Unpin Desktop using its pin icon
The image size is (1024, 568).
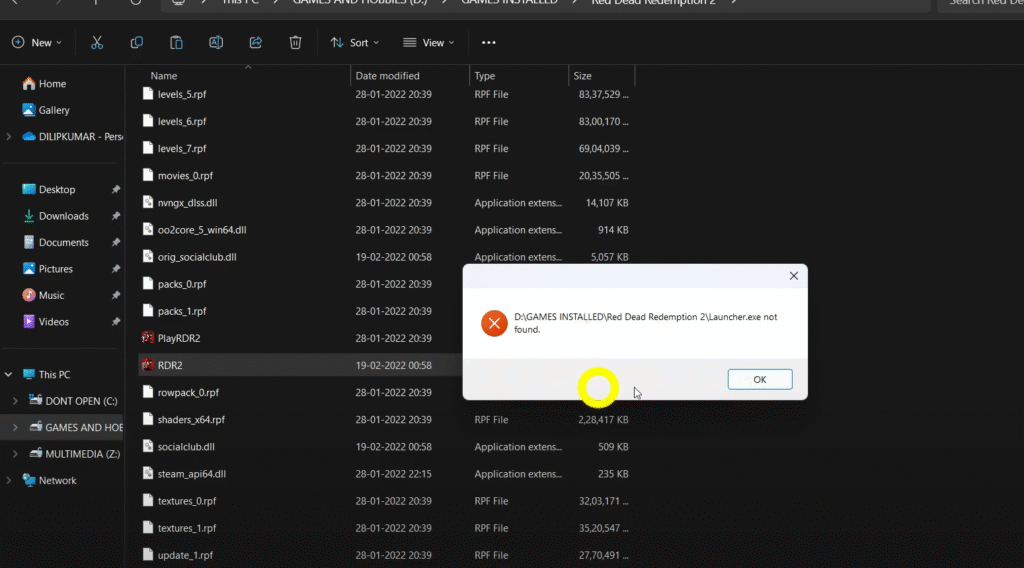[116, 189]
